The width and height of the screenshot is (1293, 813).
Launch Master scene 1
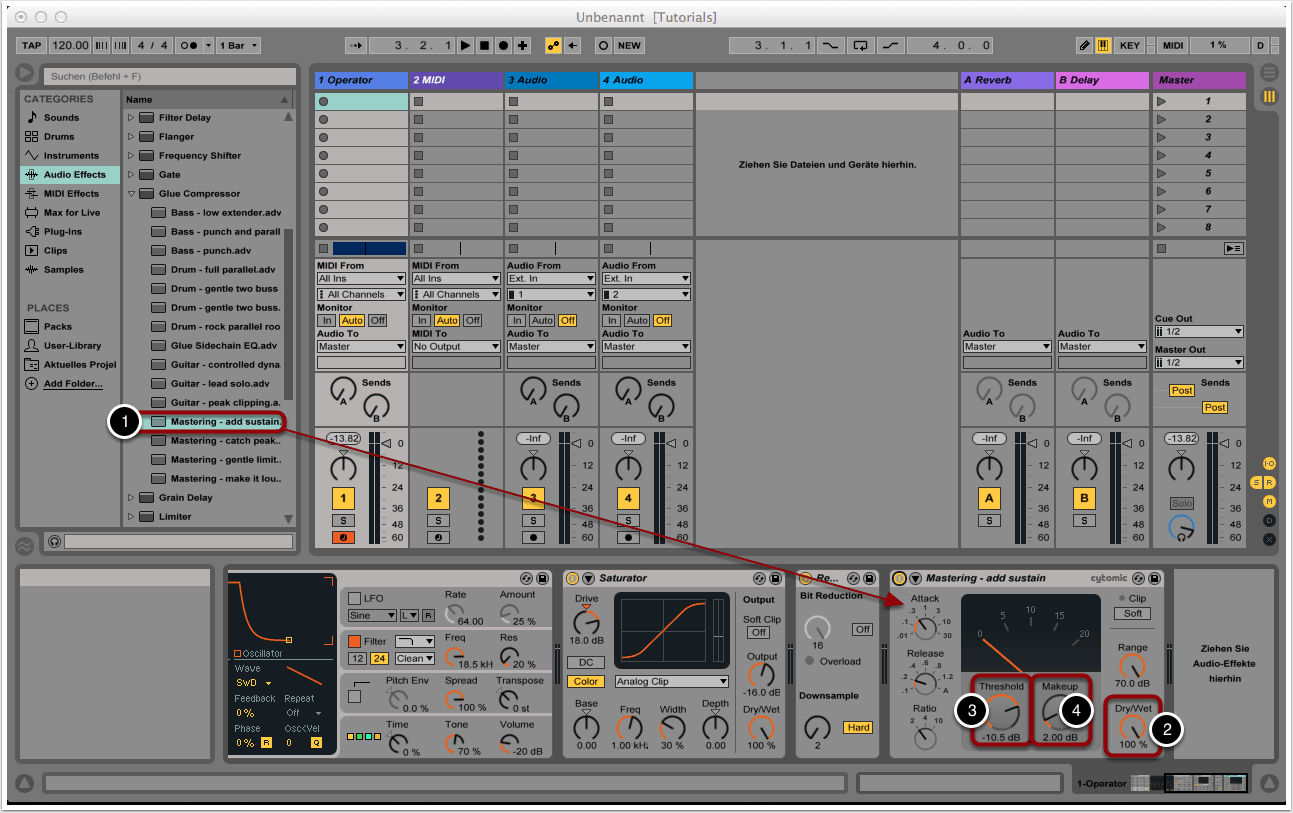pyautogui.click(x=1162, y=101)
